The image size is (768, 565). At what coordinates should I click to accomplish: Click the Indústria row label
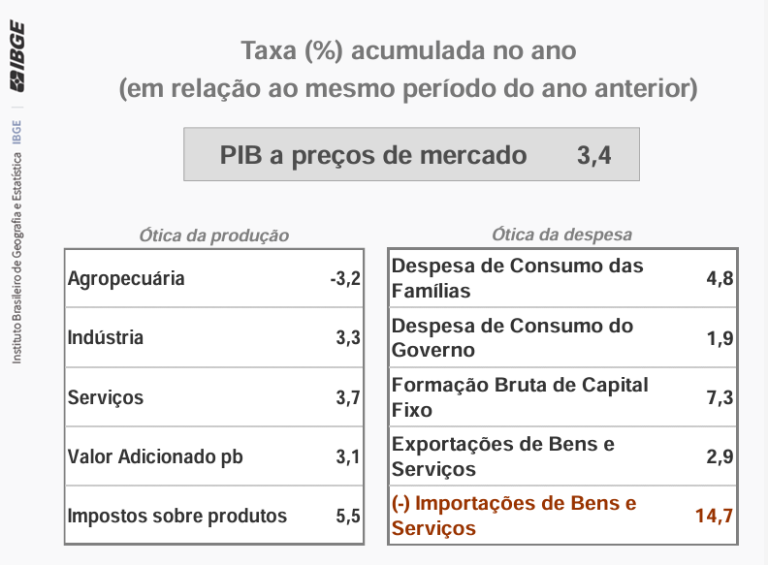[105, 338]
